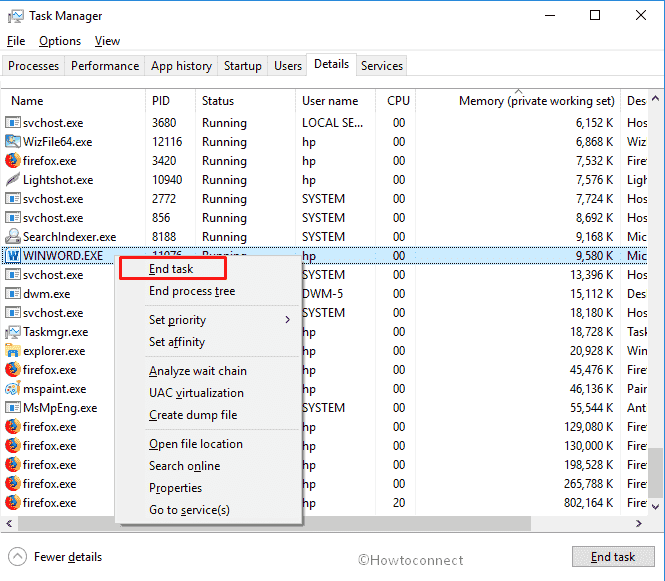
Task: Click the explorer.exe folder icon
Action: (13, 351)
